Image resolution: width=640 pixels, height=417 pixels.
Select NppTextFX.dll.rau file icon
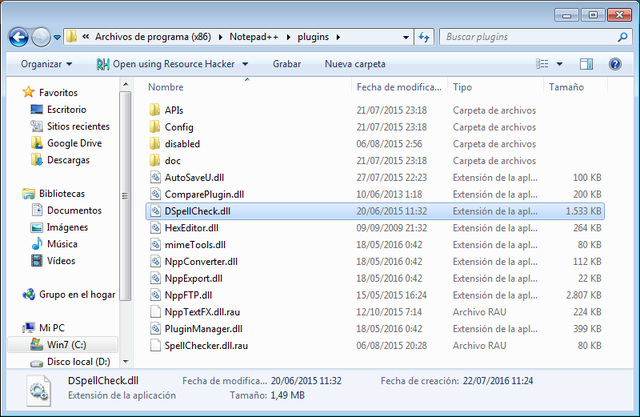click(x=155, y=312)
